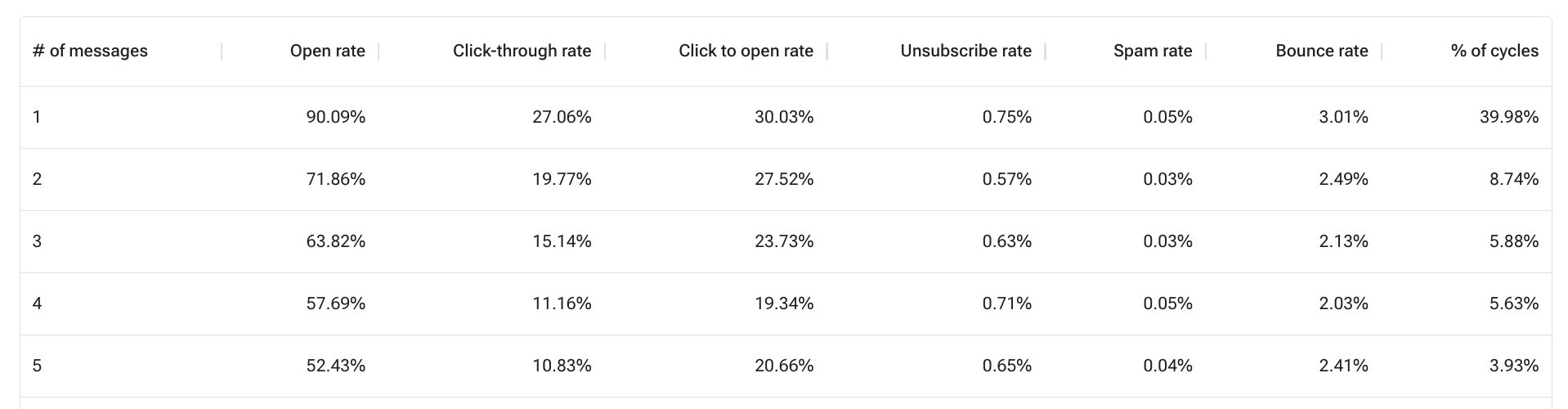Select the row for 1 message
The image size is (1568, 409).
pyautogui.click(x=37, y=117)
